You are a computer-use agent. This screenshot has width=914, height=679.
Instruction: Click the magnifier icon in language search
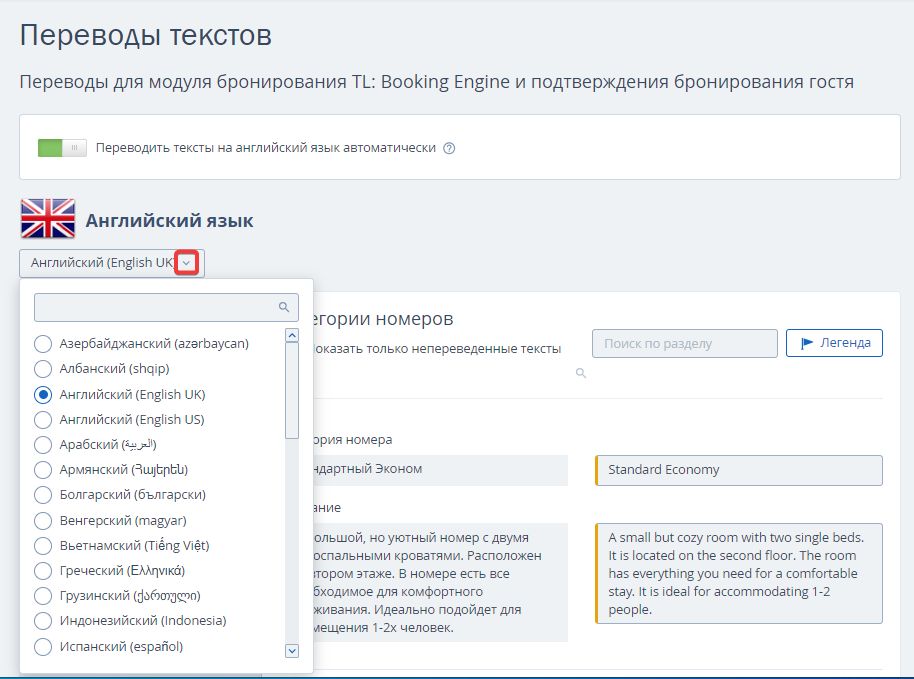pyautogui.click(x=284, y=307)
